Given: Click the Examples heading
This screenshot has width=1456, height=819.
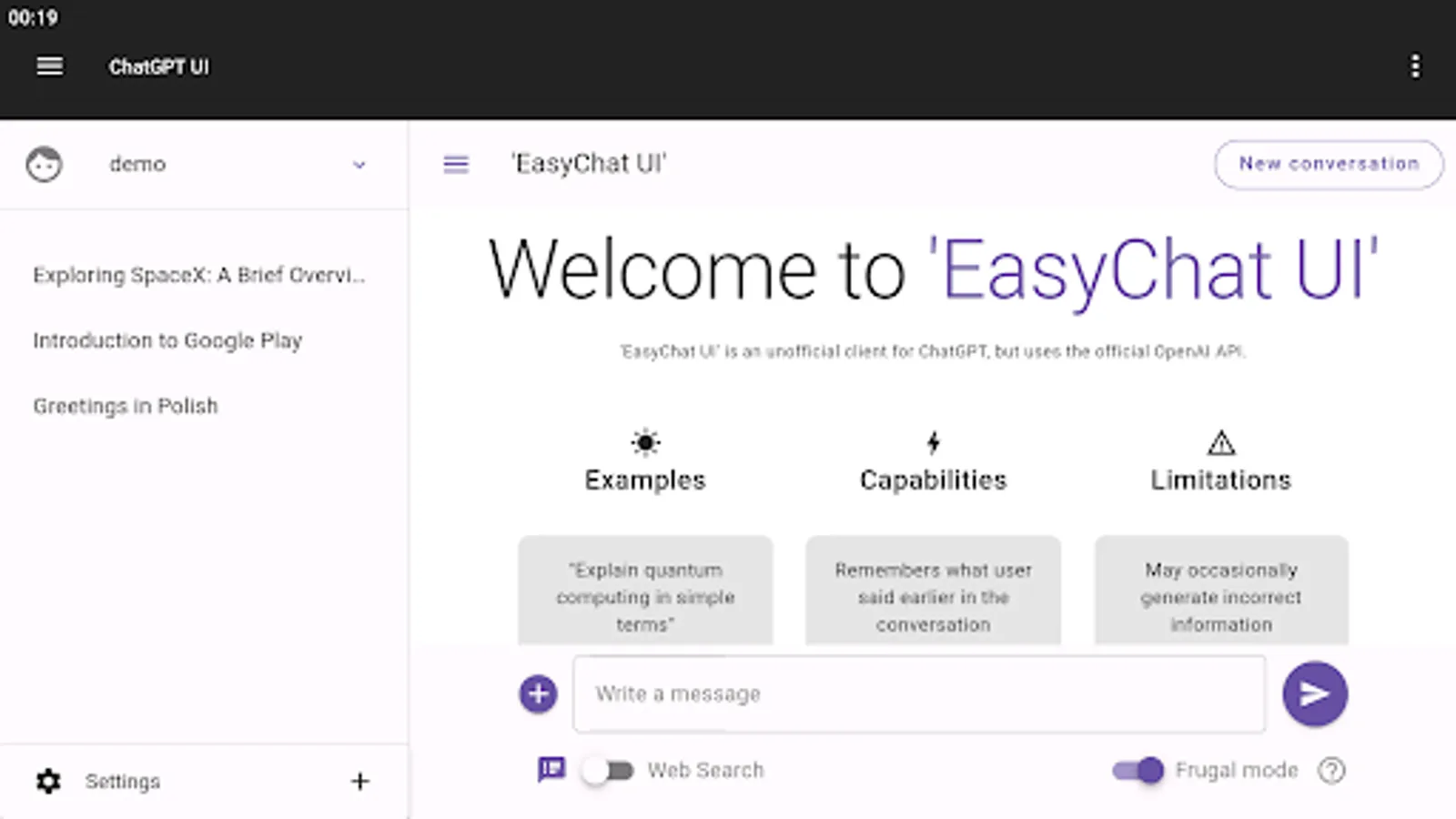Looking at the screenshot, I should 645,480.
